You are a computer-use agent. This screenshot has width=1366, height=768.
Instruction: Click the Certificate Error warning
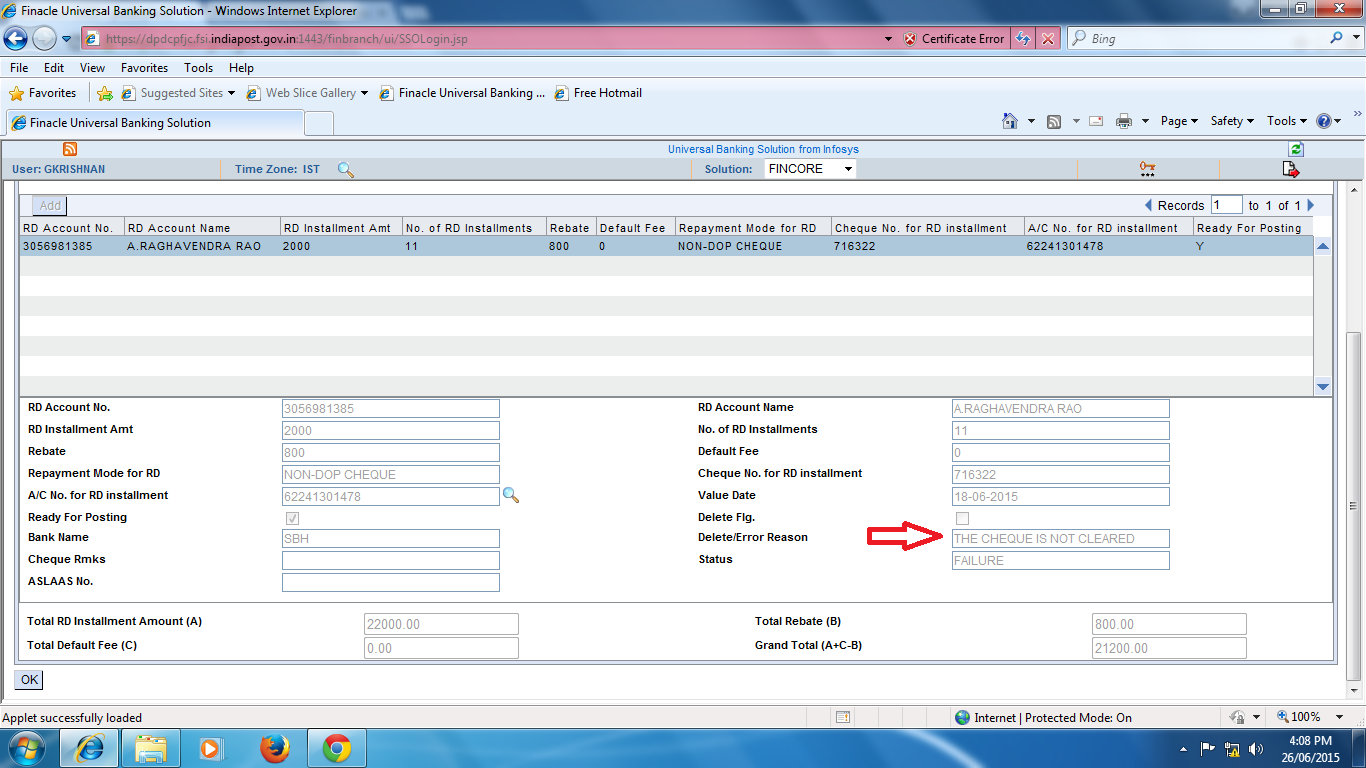[x=953, y=38]
